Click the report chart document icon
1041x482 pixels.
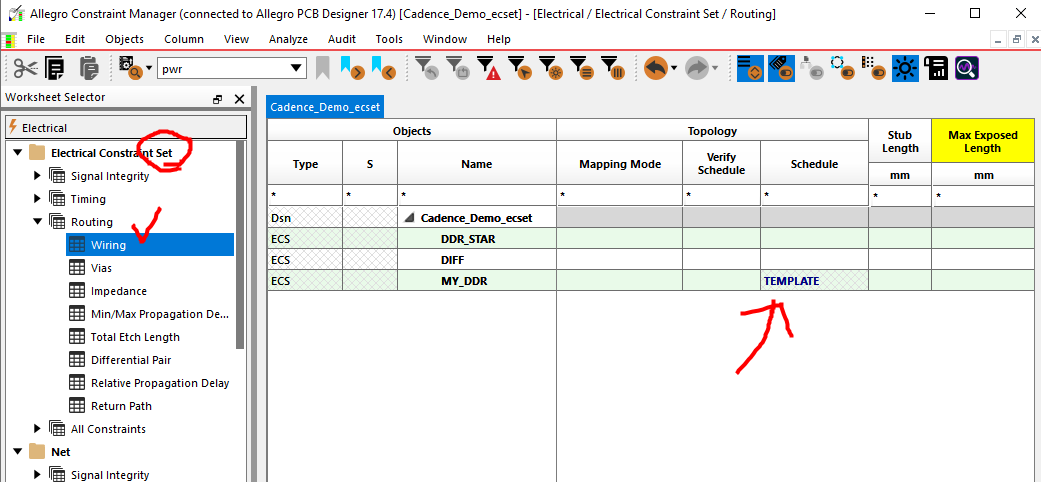coord(936,68)
